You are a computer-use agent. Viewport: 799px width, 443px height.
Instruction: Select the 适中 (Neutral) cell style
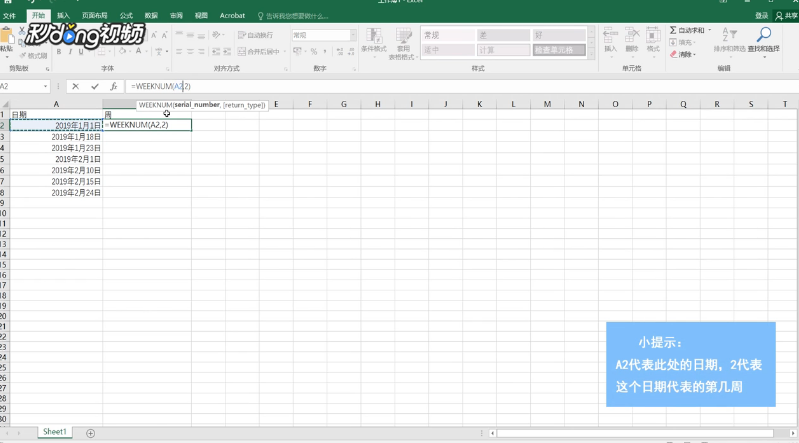448,50
